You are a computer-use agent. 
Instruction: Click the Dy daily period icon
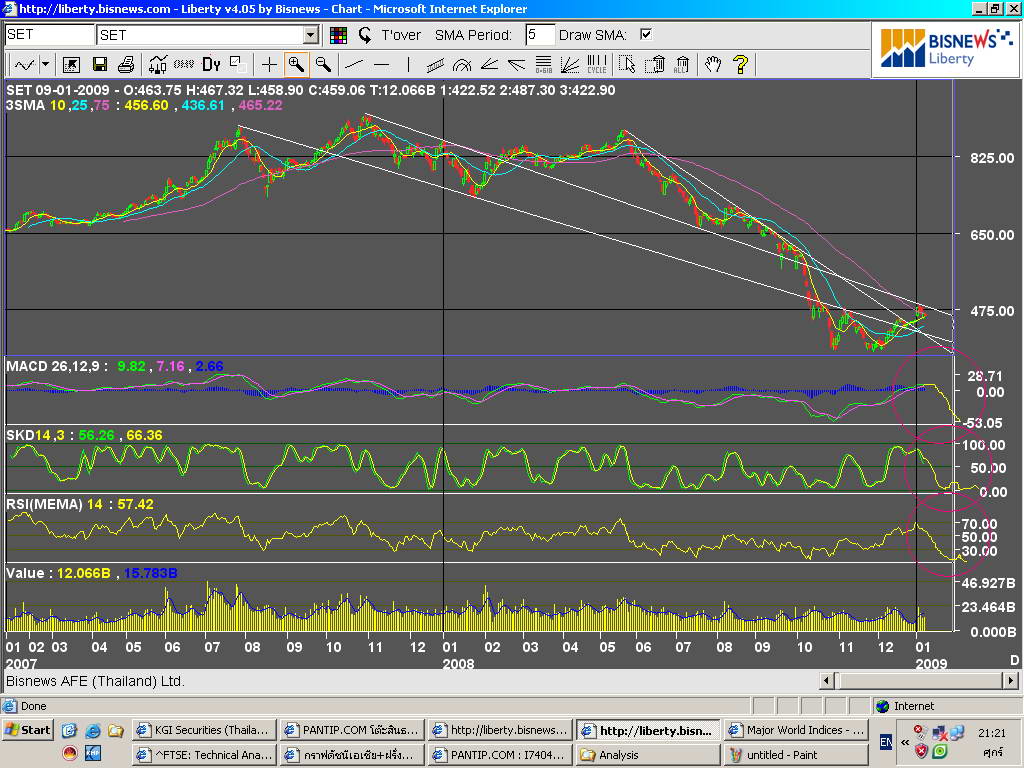[211, 64]
